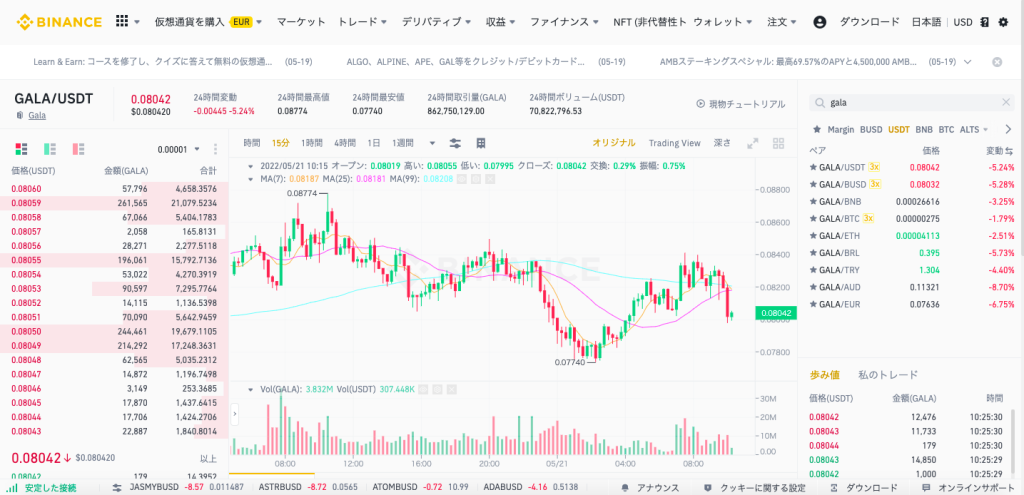This screenshot has width=1024, height=495.
Task: Switch to the Trading View chart tab
Action: coord(675,143)
